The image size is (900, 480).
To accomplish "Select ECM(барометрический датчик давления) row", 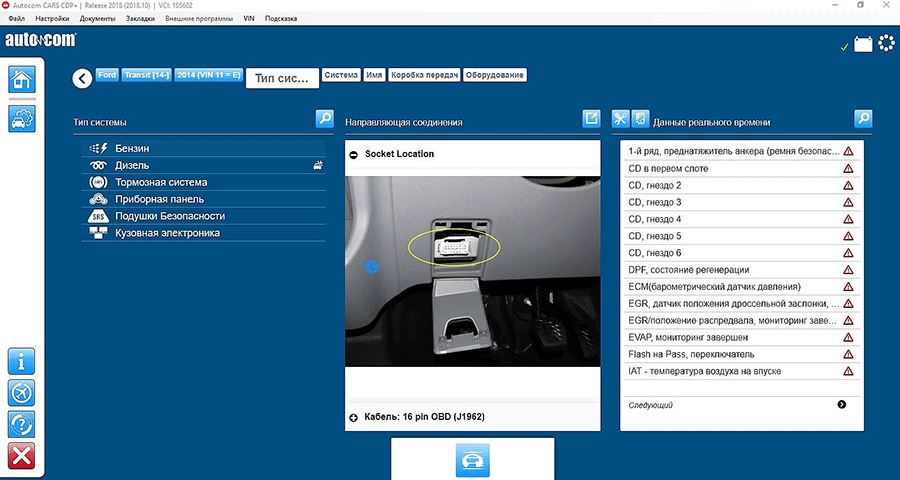I will coord(740,287).
